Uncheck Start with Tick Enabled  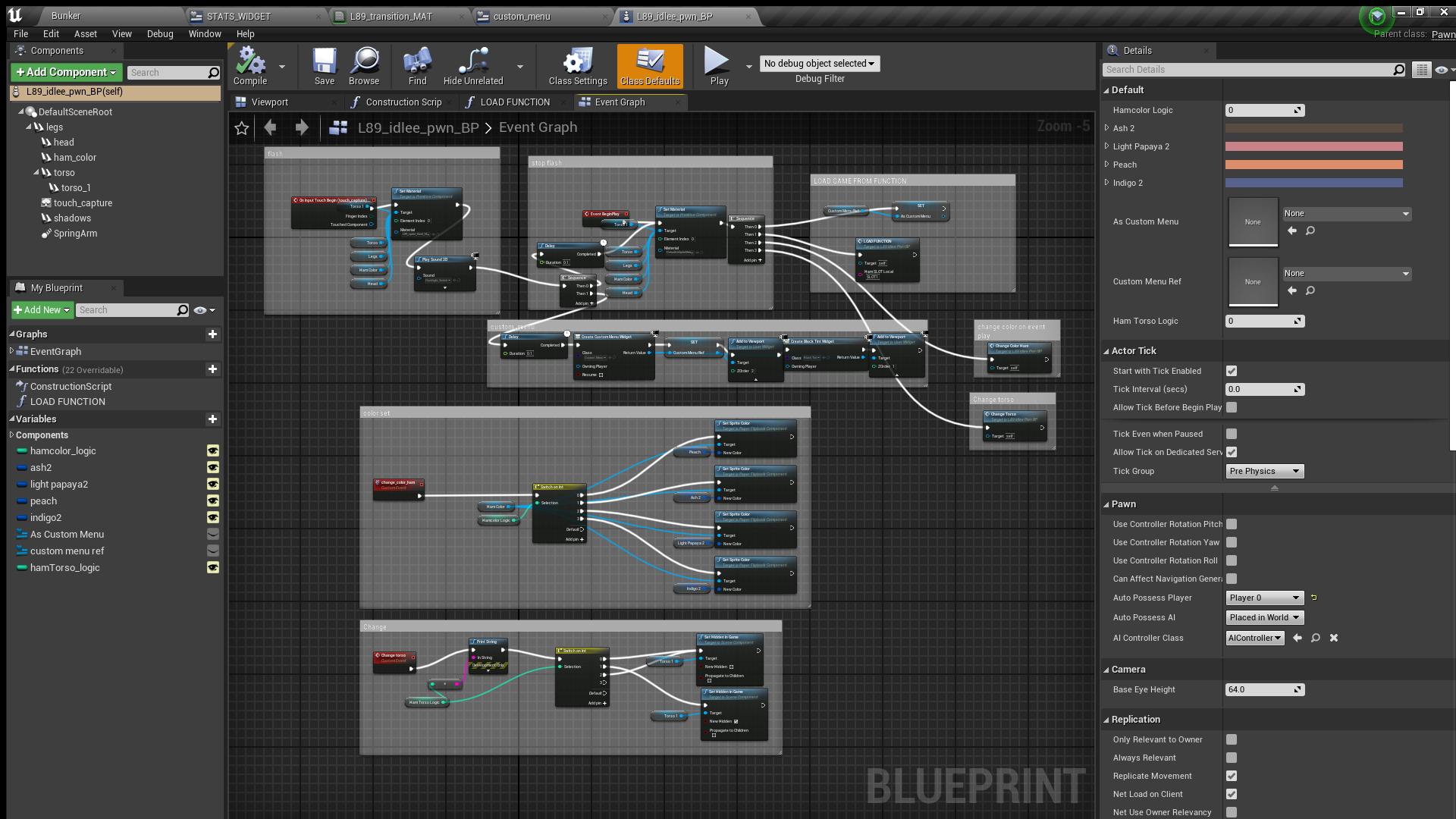click(x=1232, y=371)
